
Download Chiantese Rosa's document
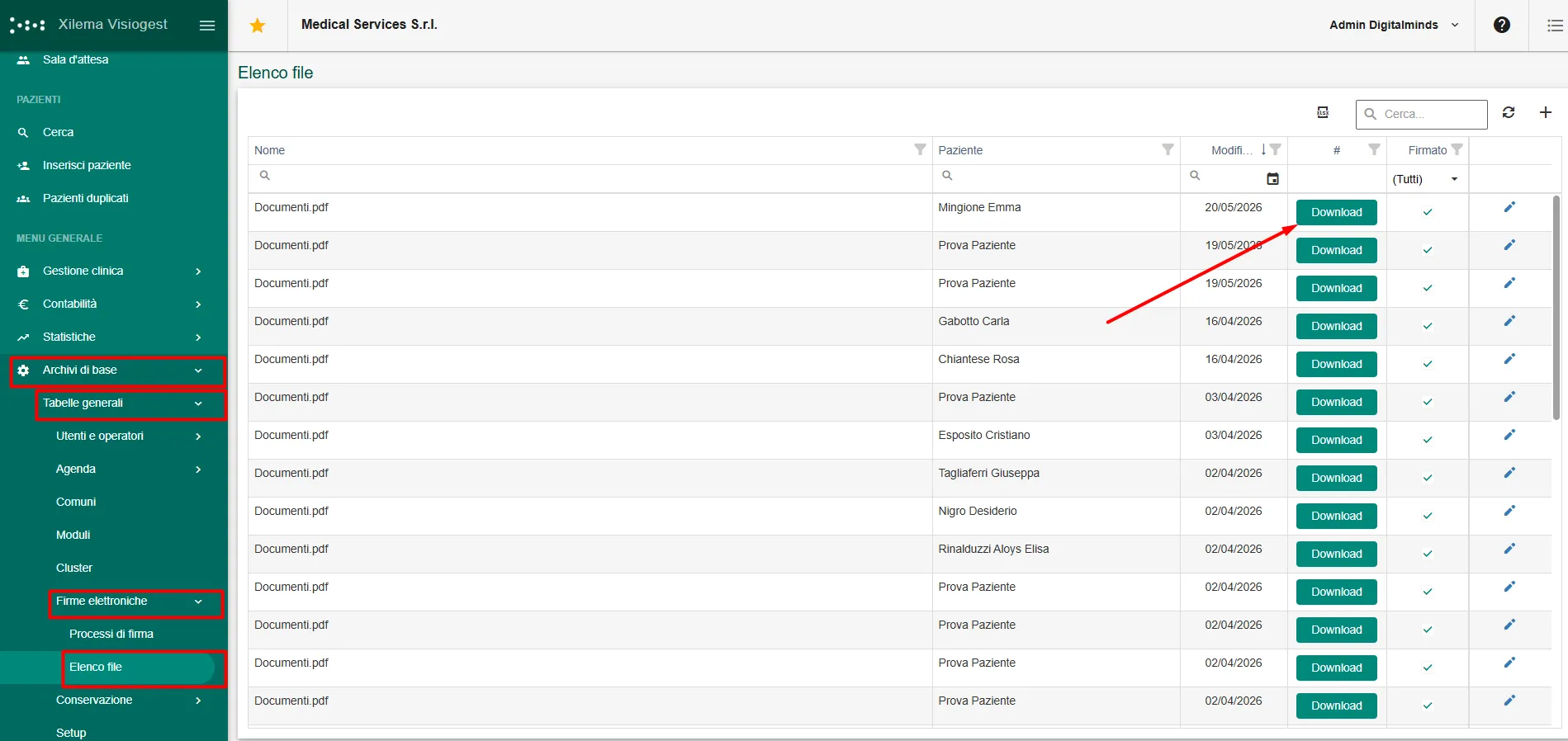tap(1336, 364)
